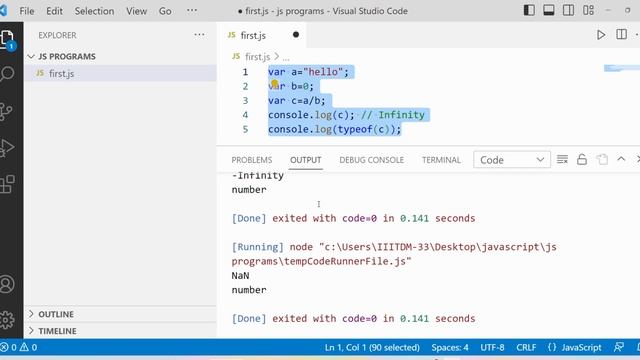Close unsaved first.js tab dot
The width and height of the screenshot is (640, 360).
pos(296,35)
